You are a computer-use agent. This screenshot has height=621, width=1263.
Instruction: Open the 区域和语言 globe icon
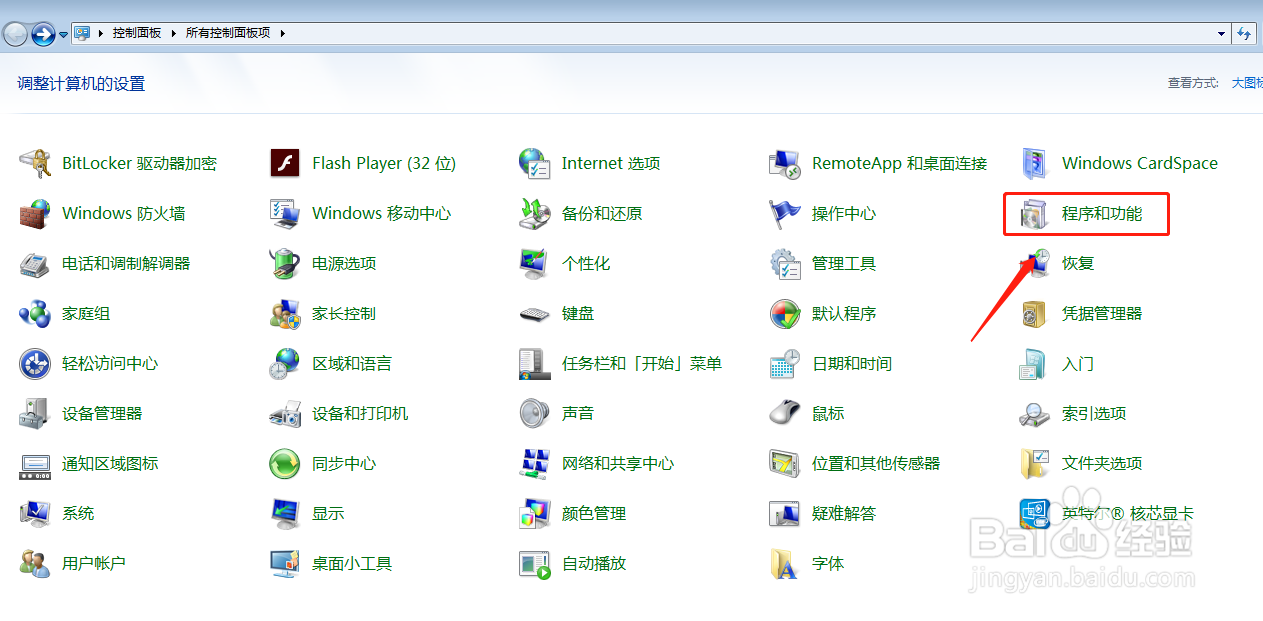(x=285, y=363)
